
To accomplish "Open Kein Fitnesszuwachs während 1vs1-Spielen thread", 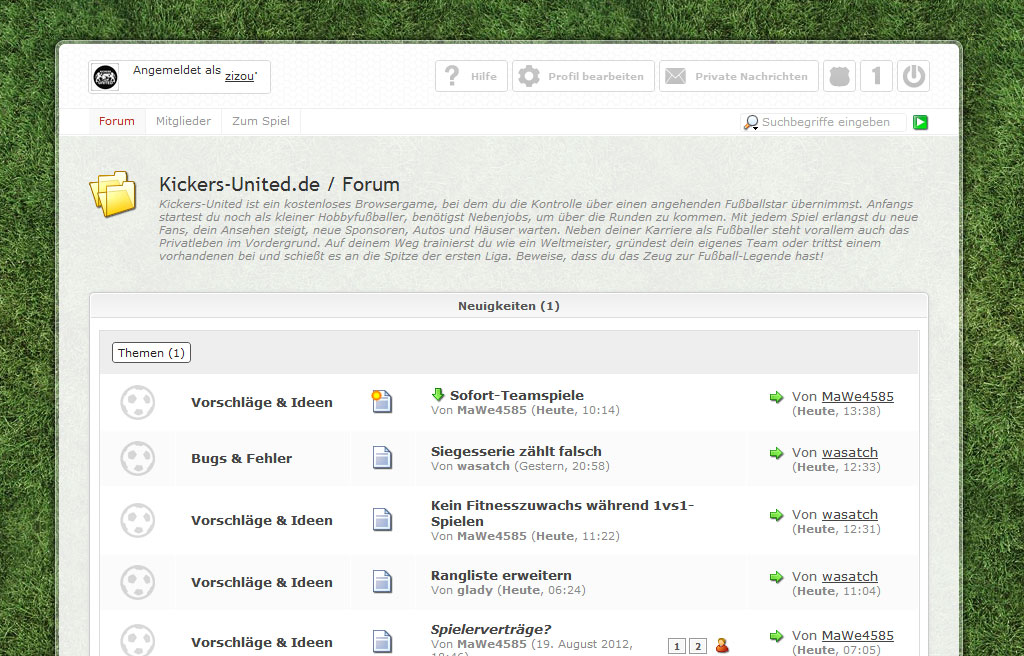I will 562,514.
